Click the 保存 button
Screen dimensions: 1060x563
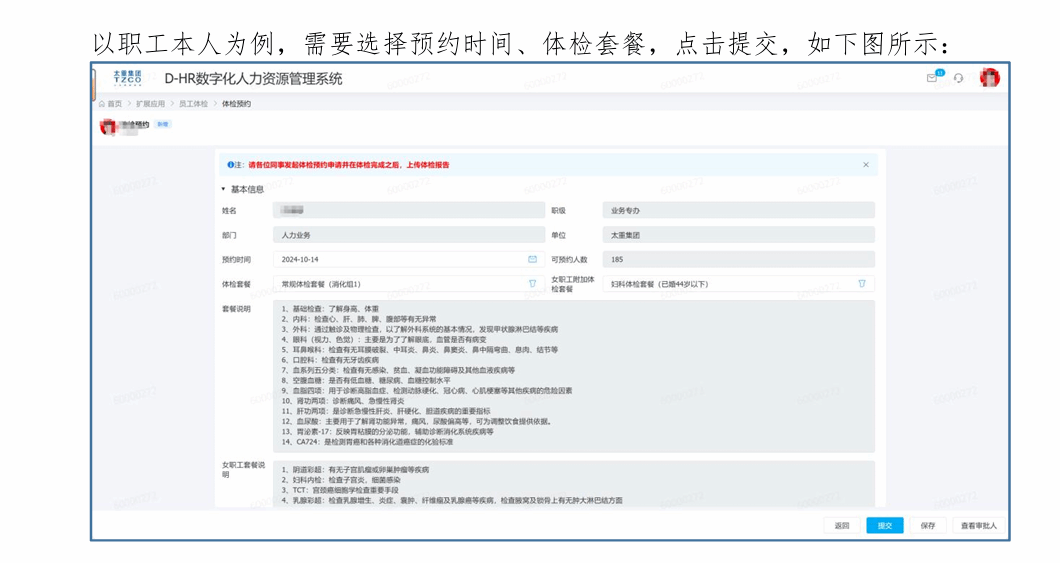tap(927, 525)
